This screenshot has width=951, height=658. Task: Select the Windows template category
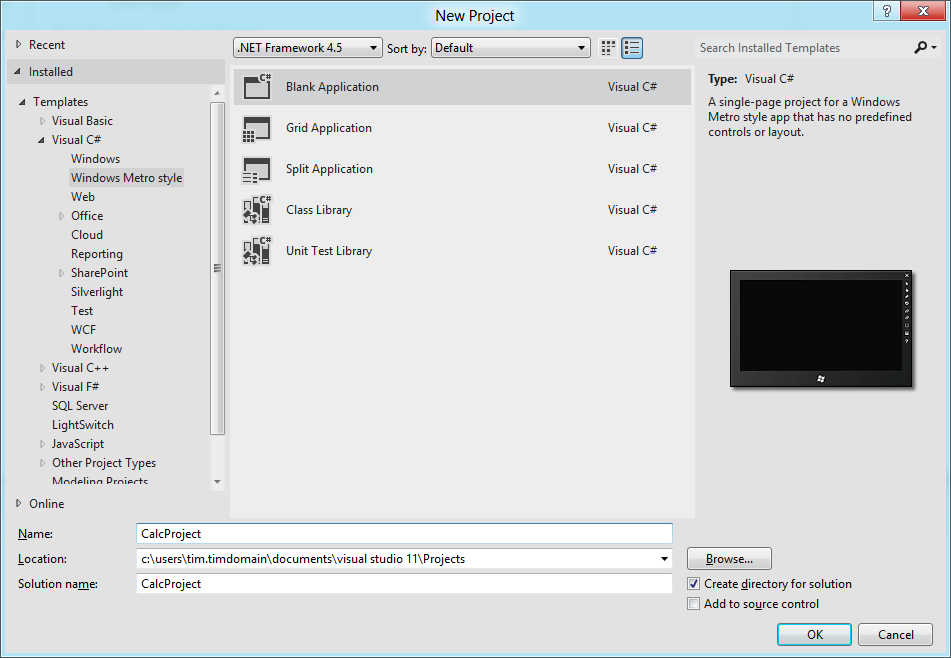(95, 159)
